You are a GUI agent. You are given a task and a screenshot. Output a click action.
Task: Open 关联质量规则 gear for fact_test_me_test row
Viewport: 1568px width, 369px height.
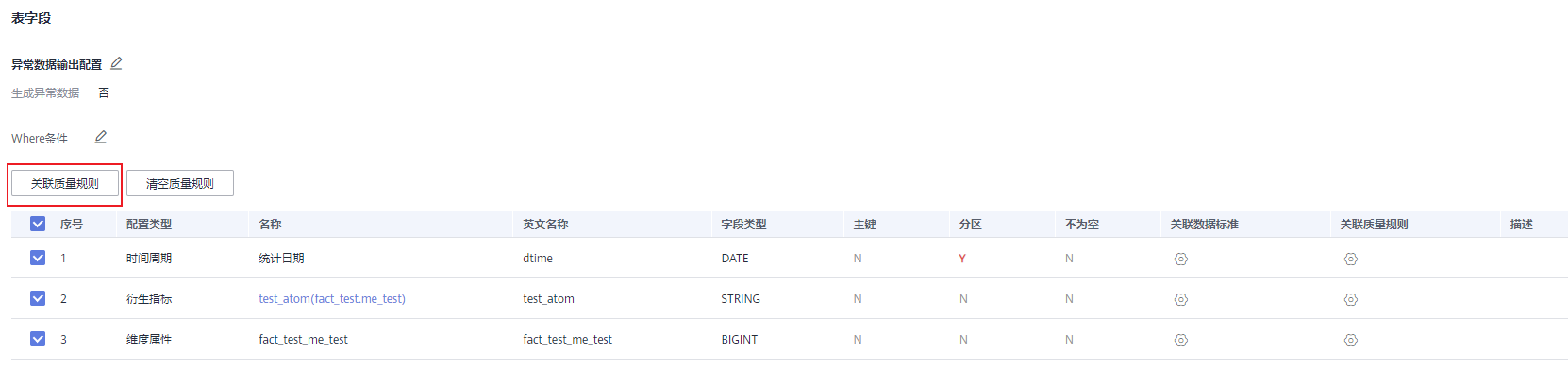tap(1350, 340)
